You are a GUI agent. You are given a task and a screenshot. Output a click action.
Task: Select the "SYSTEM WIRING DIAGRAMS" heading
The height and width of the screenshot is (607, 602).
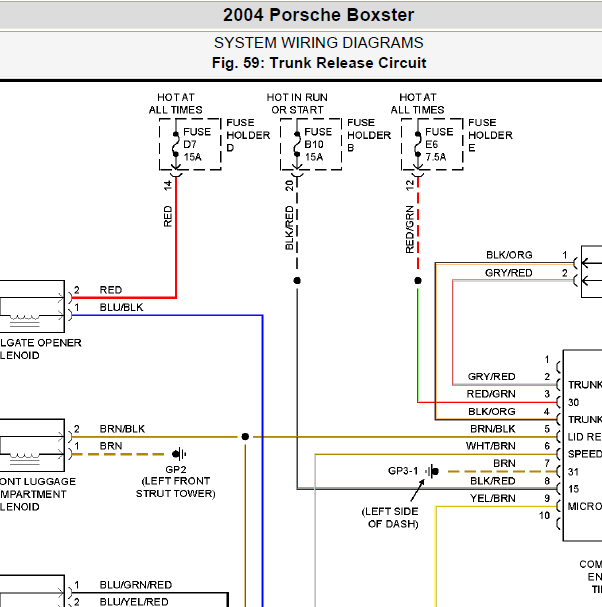click(319, 43)
